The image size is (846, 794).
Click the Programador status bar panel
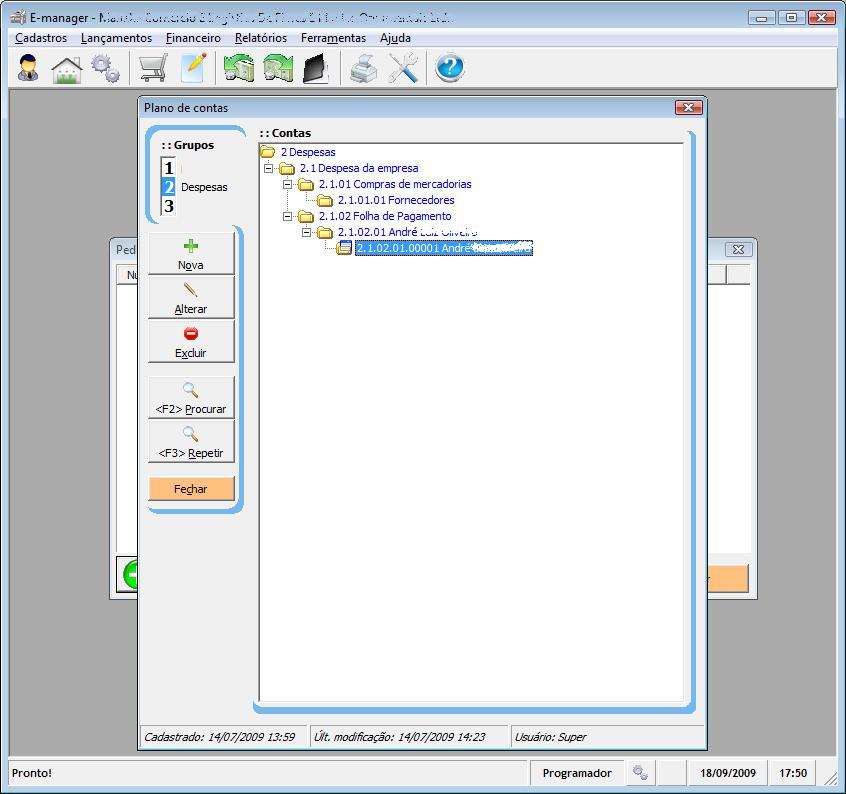(577, 773)
